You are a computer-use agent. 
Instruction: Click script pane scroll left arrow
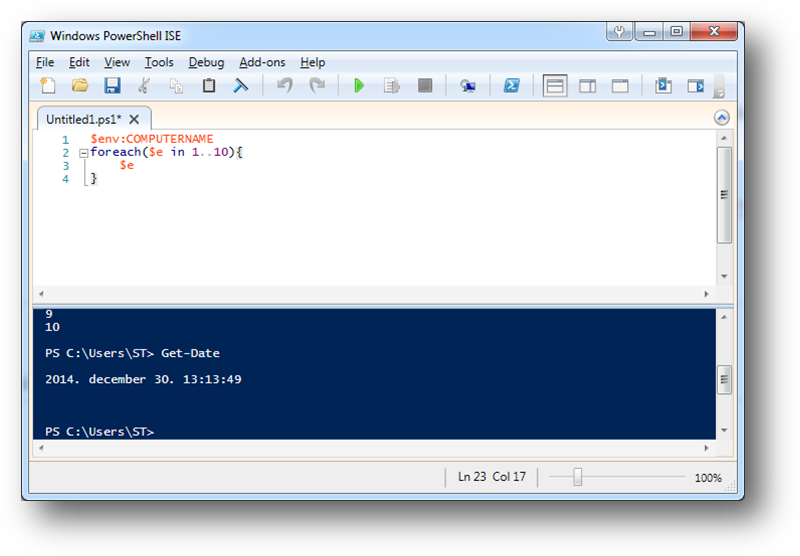coord(41,294)
